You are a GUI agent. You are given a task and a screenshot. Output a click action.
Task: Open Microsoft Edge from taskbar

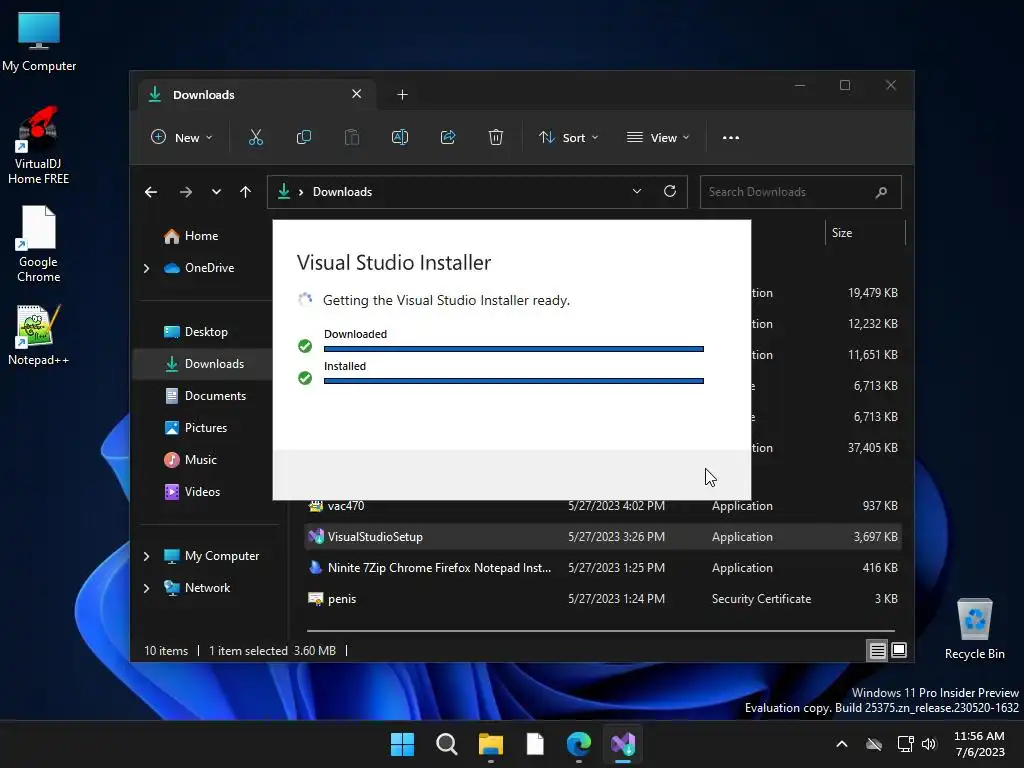579,744
